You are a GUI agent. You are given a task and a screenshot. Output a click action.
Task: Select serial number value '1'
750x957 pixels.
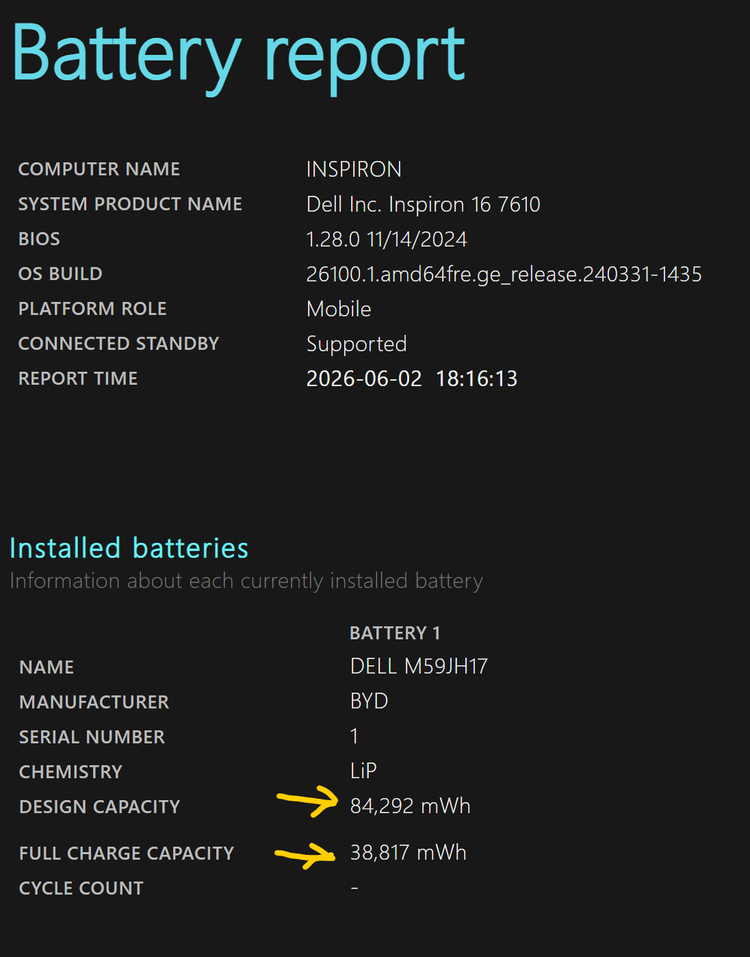(354, 736)
